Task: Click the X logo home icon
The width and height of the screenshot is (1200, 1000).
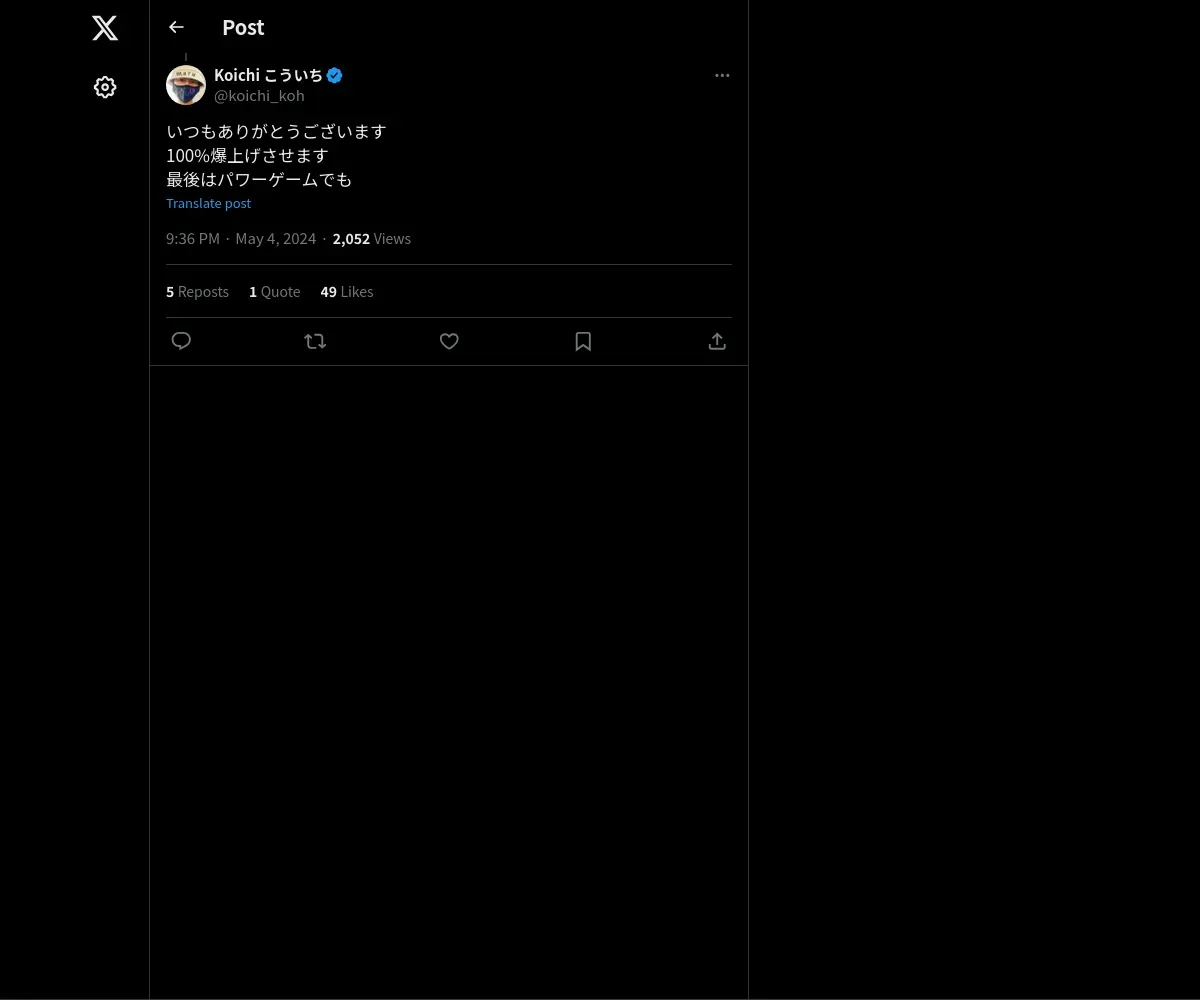Action: coord(105,28)
